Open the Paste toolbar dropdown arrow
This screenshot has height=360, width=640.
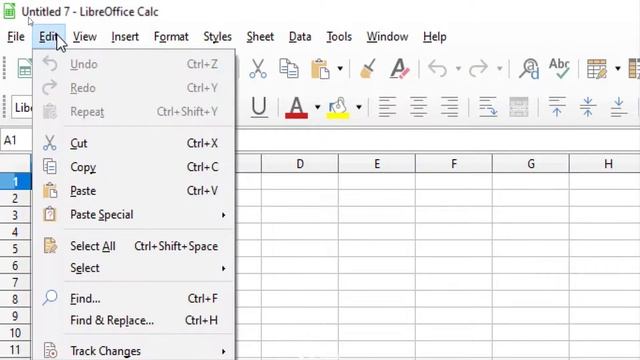point(340,69)
